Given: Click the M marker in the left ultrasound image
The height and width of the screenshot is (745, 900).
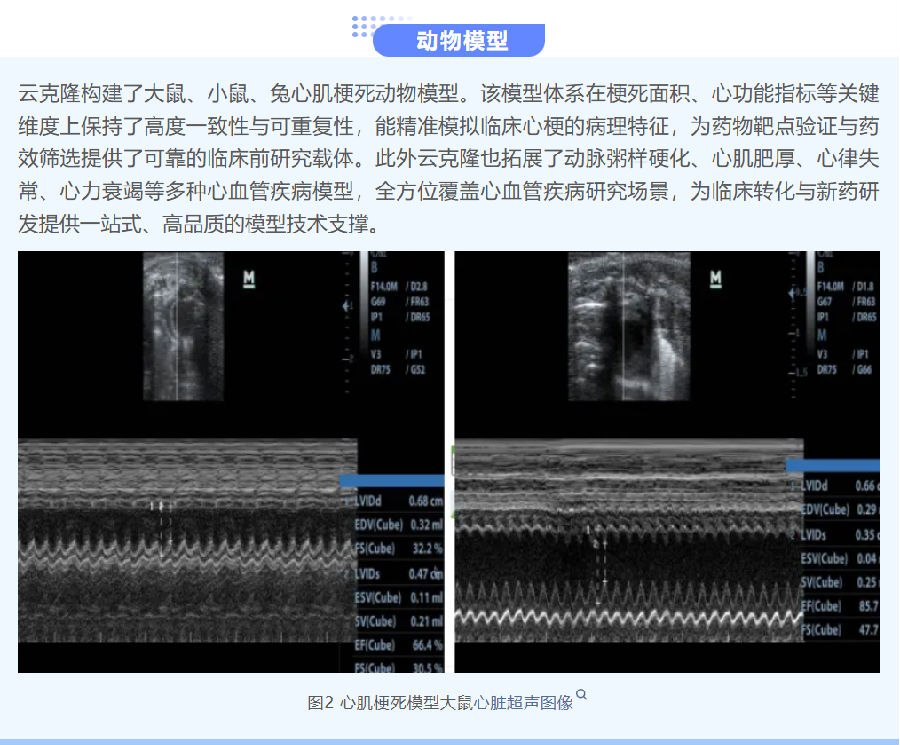Looking at the screenshot, I should pyautogui.click(x=249, y=279).
